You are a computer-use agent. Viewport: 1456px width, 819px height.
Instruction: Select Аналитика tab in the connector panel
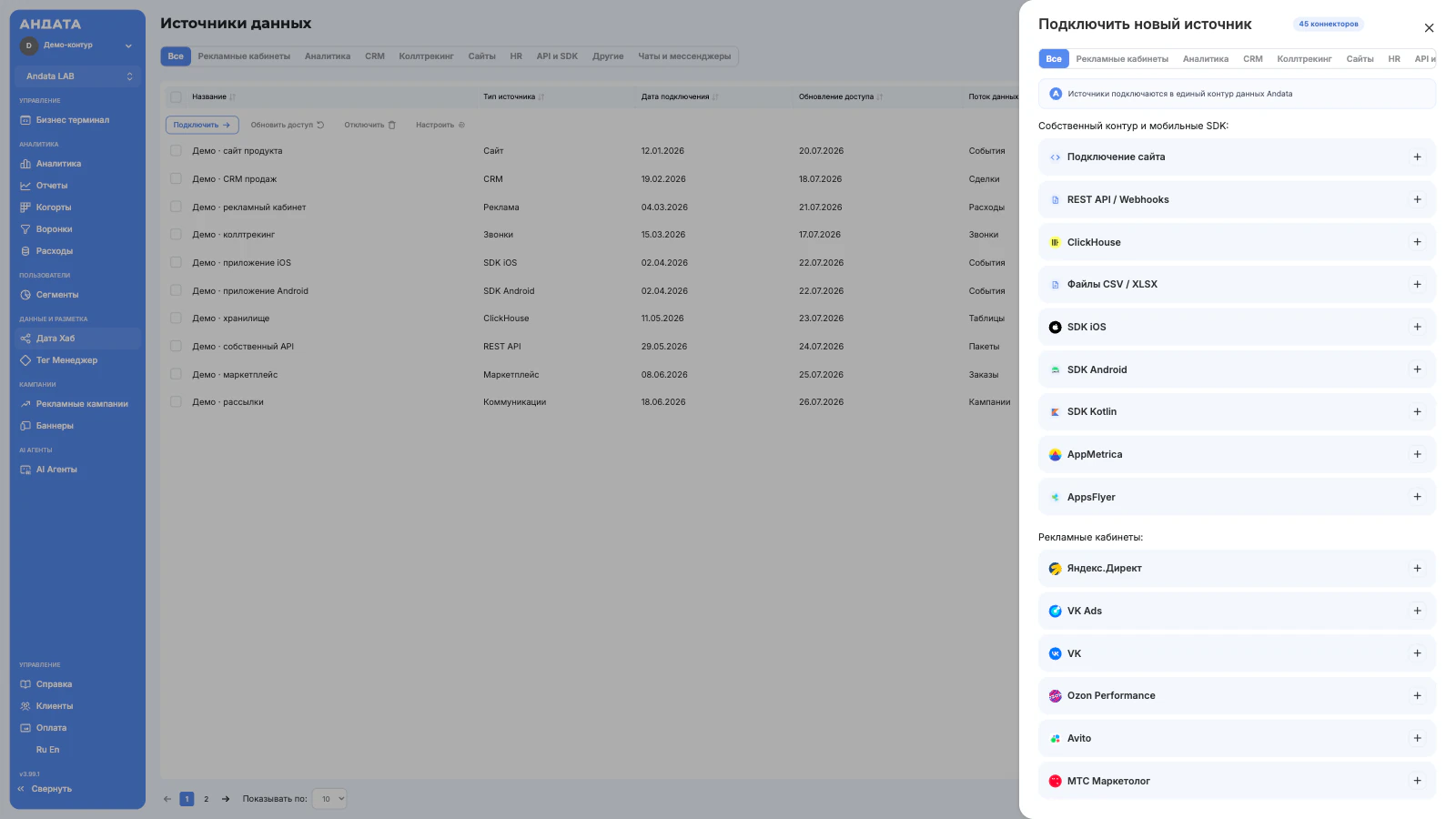coord(1206,59)
